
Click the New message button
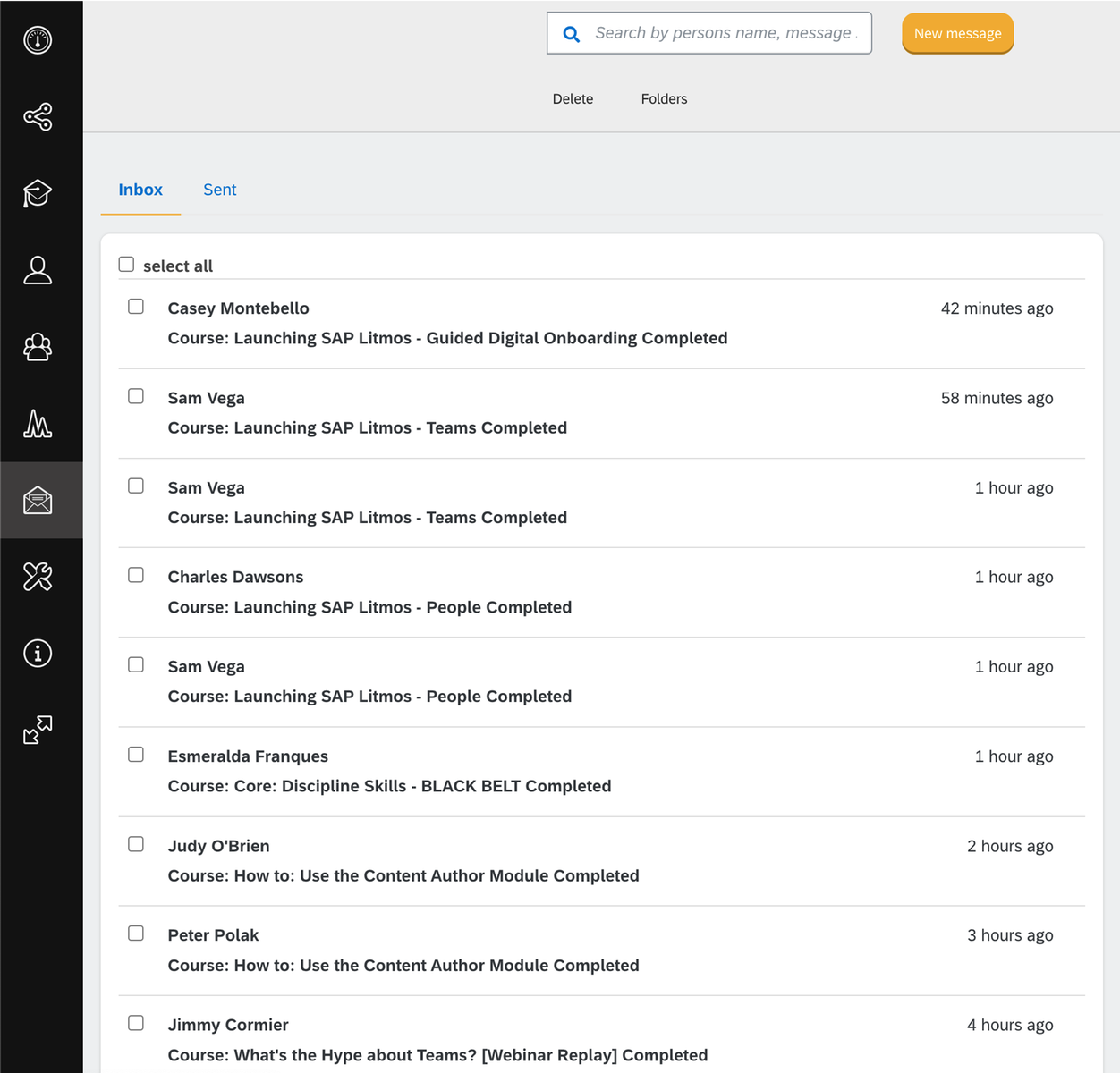pyautogui.click(x=957, y=33)
